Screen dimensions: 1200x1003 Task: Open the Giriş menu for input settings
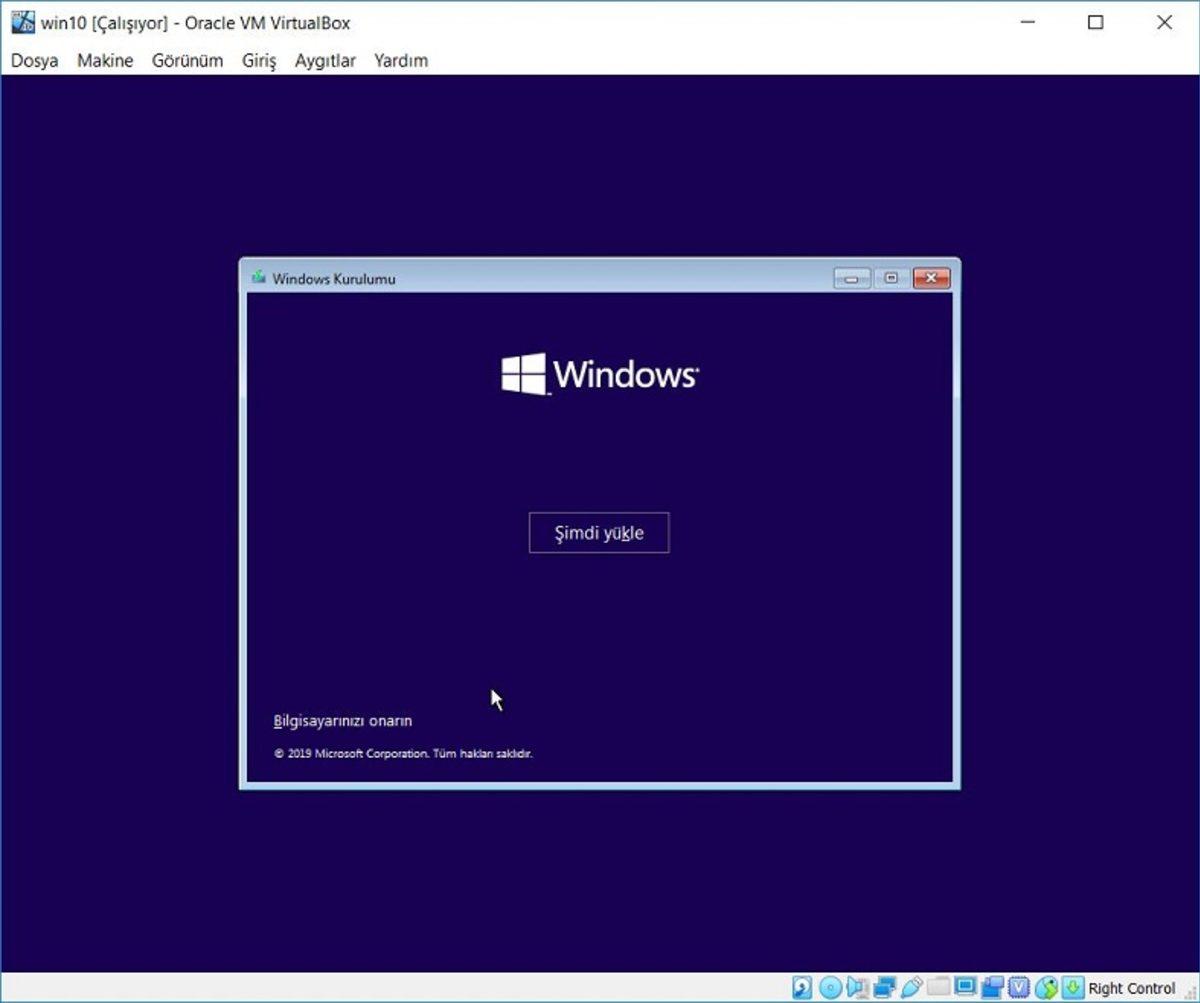[x=258, y=61]
